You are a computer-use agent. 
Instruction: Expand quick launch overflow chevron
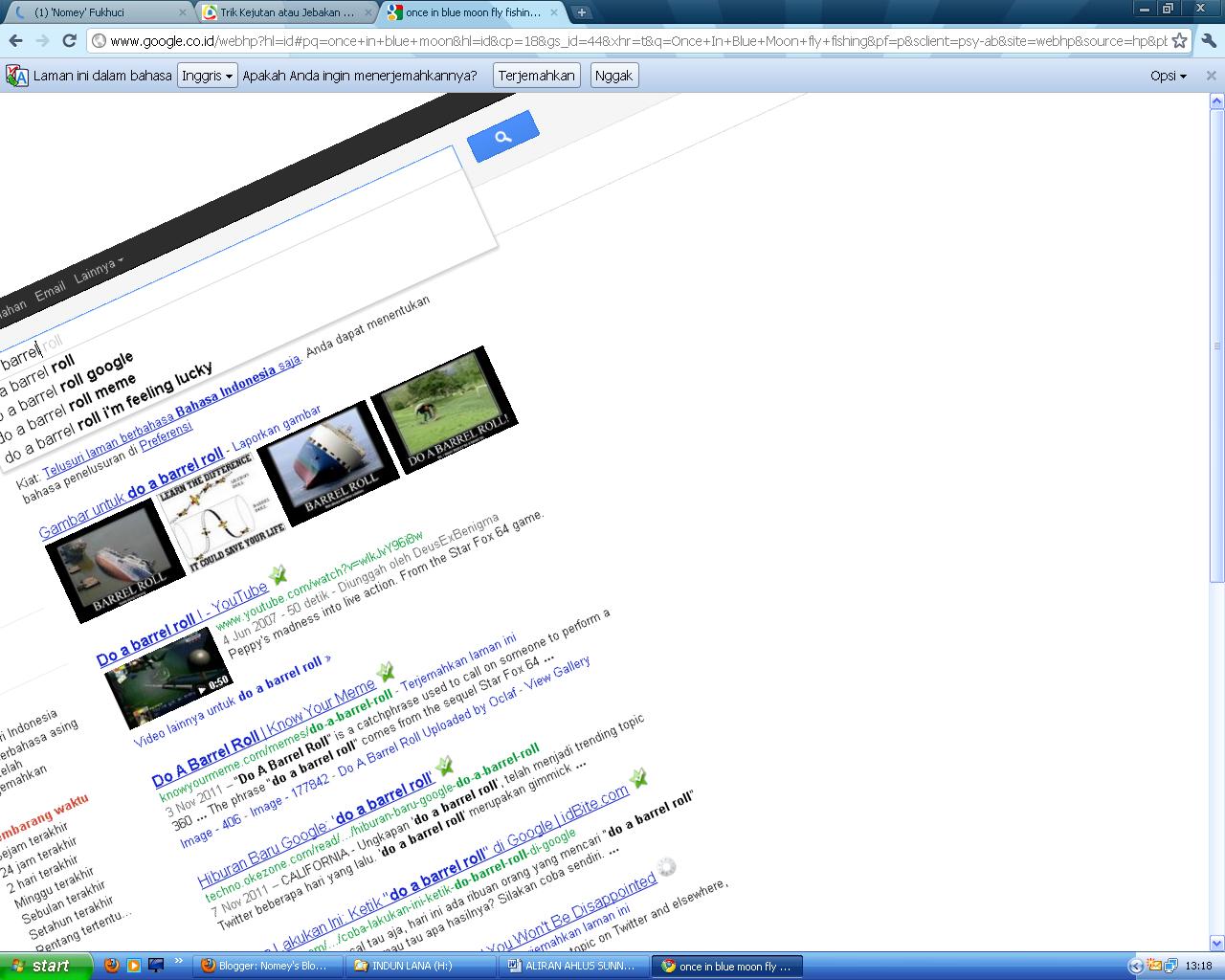(178, 962)
